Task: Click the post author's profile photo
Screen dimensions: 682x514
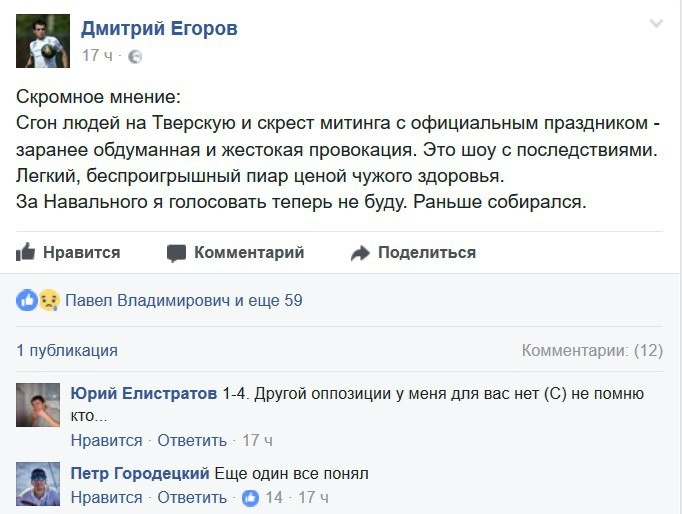Action: click(x=43, y=41)
